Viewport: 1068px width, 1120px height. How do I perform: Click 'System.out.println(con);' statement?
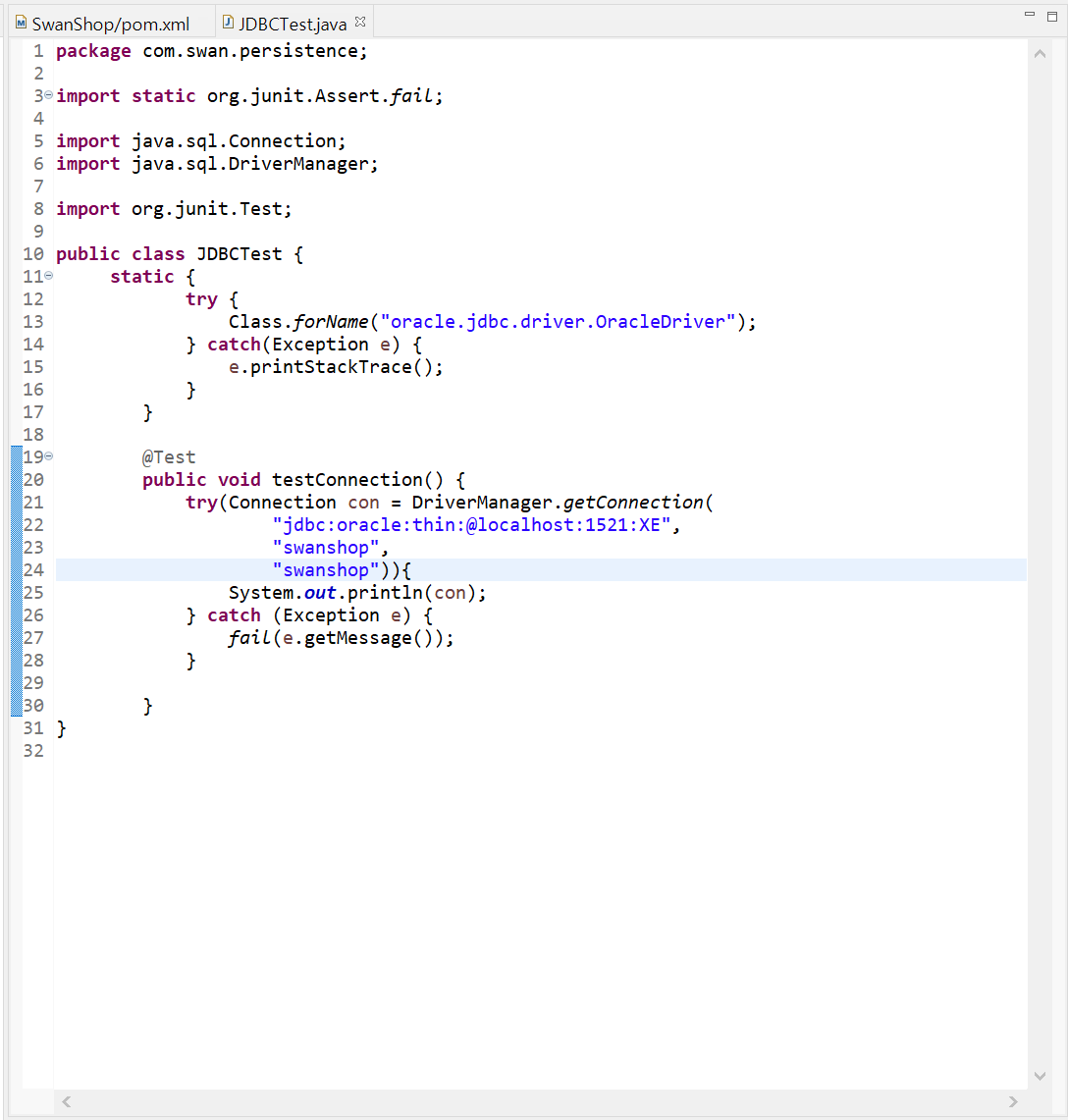[357, 593]
